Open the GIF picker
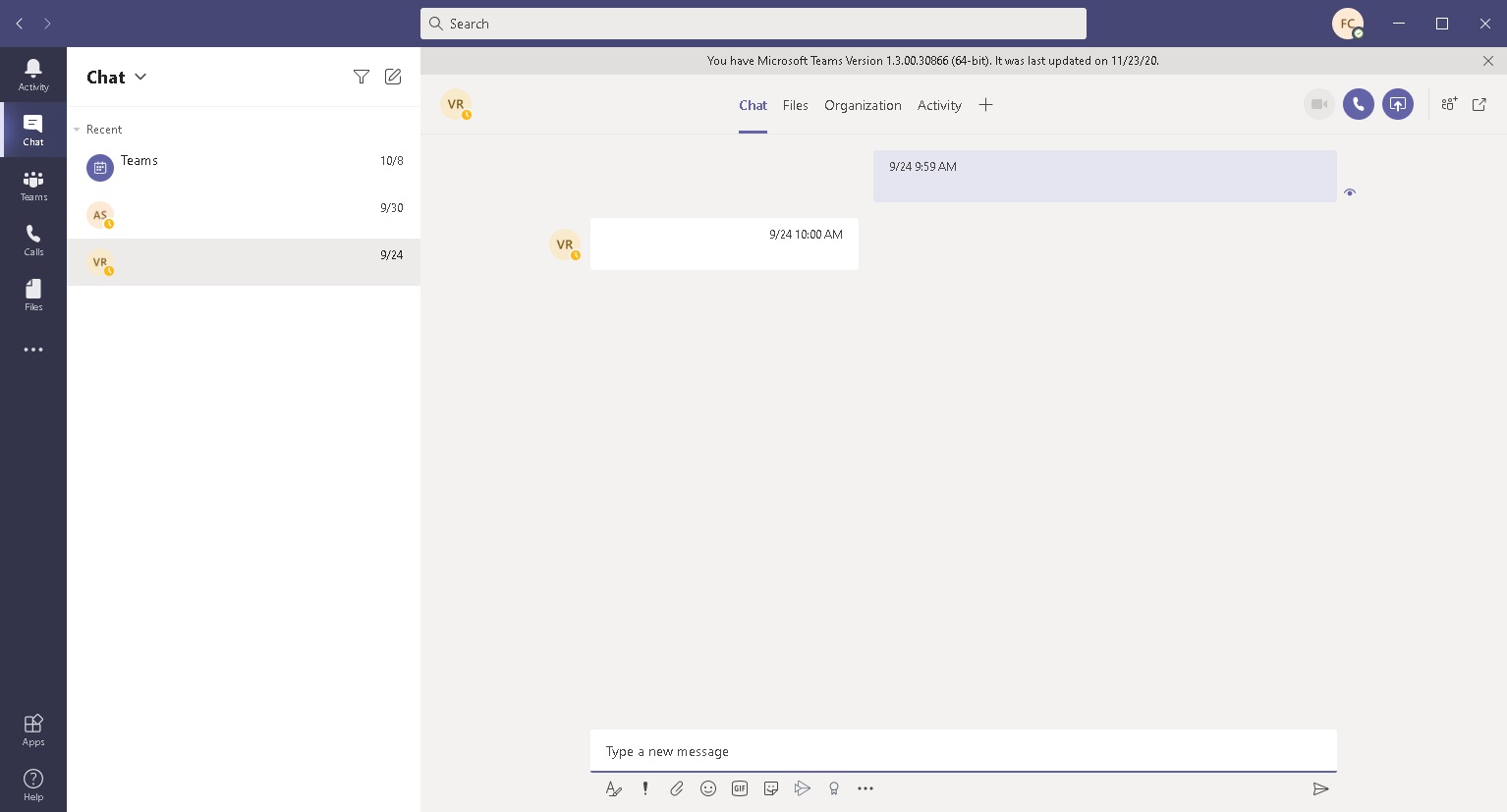This screenshot has height=812, width=1507. (740, 788)
